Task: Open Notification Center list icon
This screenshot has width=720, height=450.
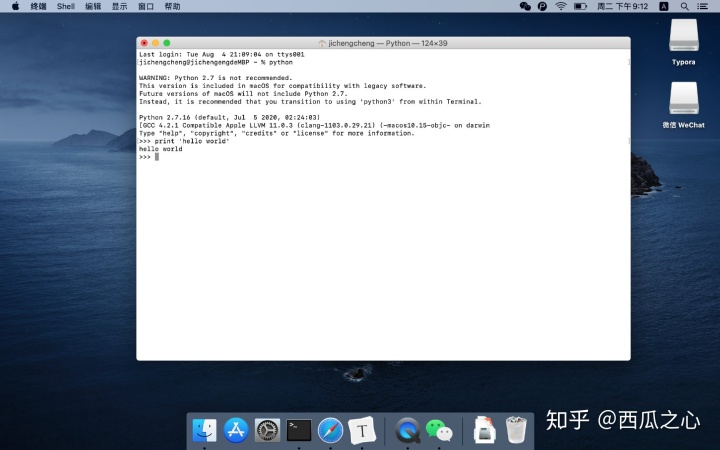Action: coord(703,6)
